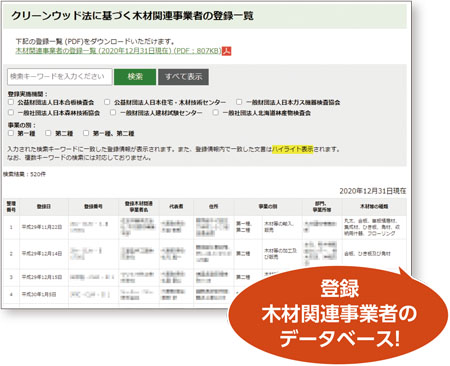Click the green 検索 button
Image resolution: width=450 pixels, height=366 pixels.
135,77
